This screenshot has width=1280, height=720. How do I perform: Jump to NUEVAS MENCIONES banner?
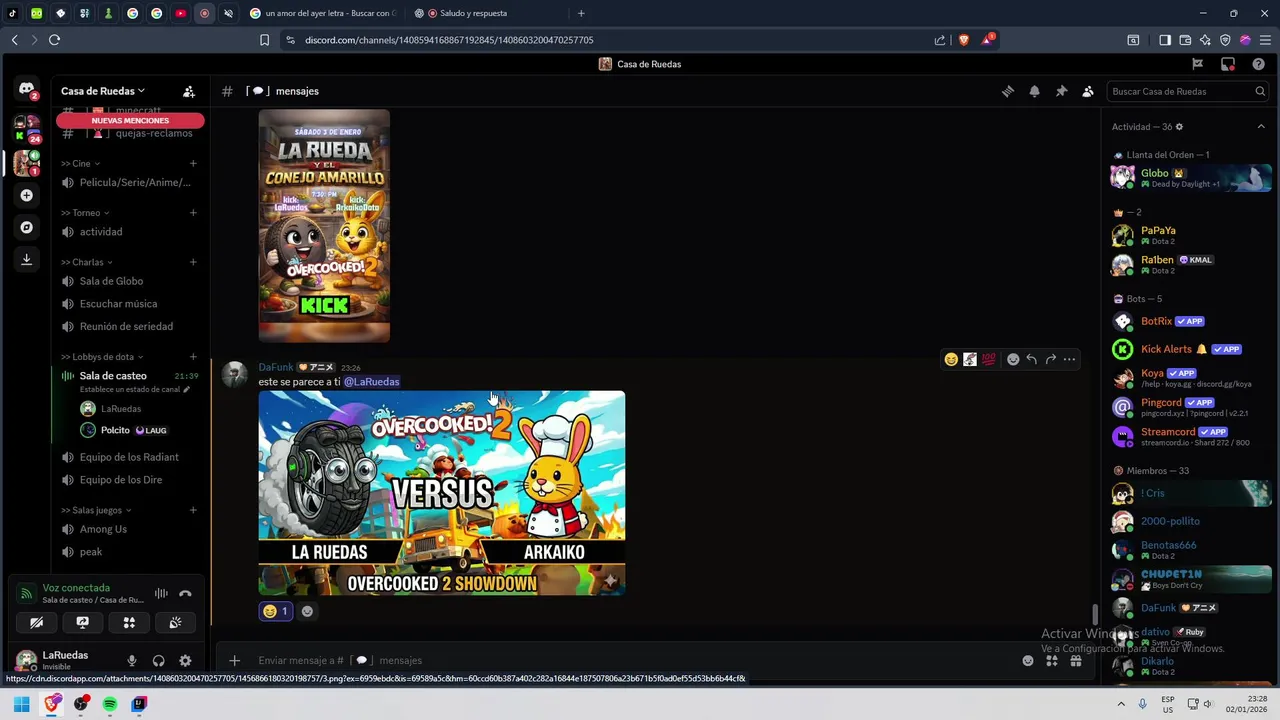pos(130,120)
